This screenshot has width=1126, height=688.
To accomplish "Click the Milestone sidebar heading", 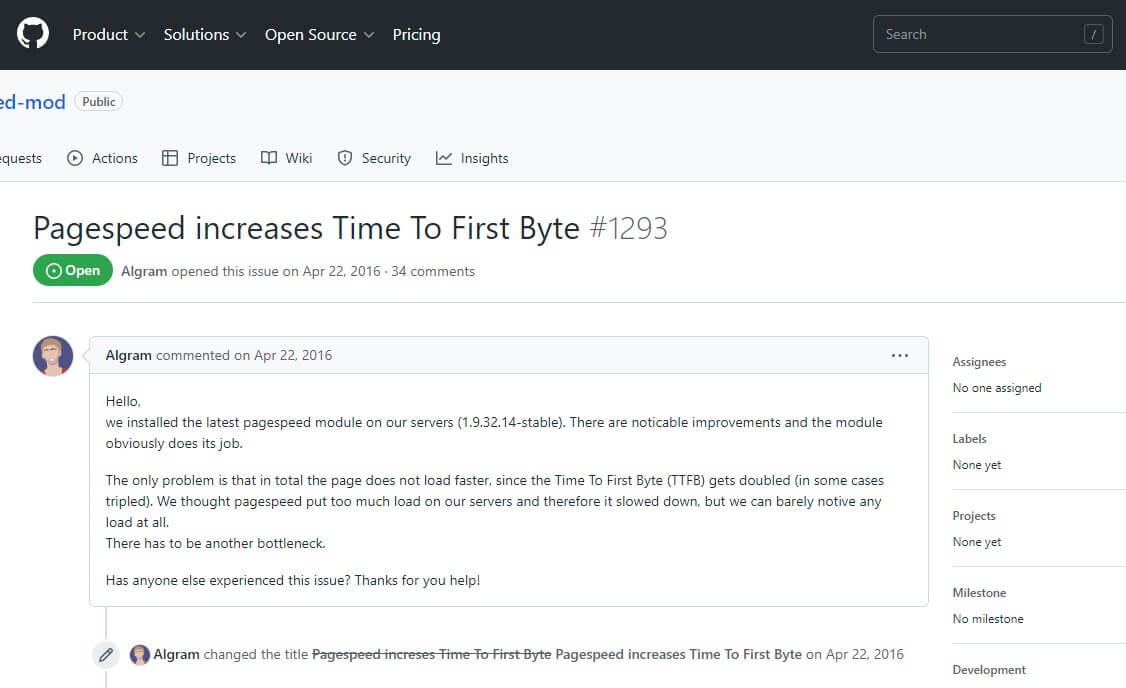I will point(979,592).
